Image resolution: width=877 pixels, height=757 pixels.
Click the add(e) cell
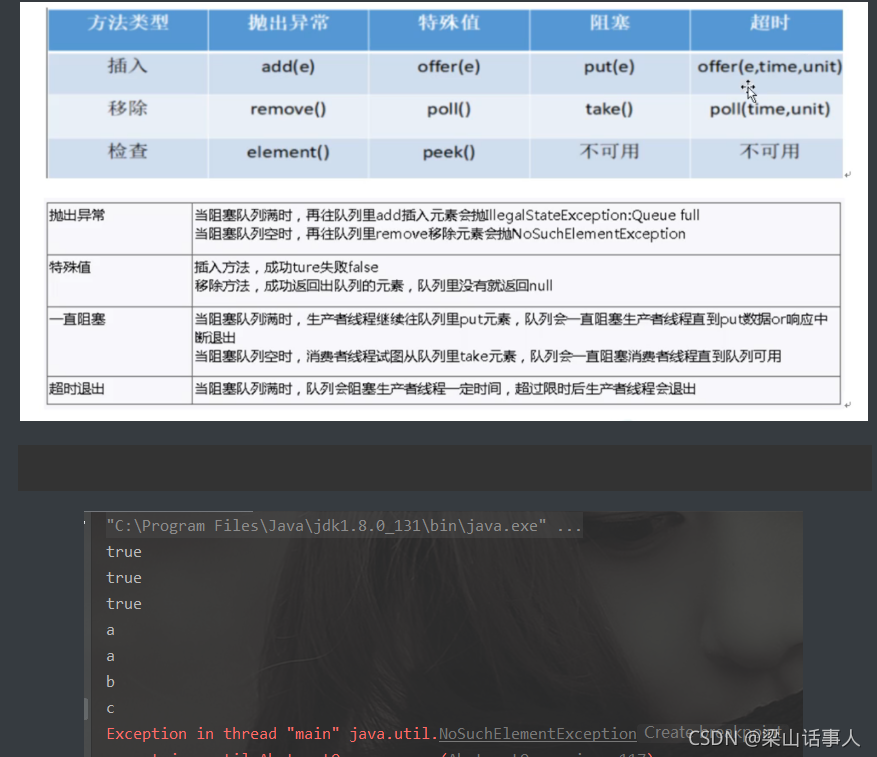[288, 67]
